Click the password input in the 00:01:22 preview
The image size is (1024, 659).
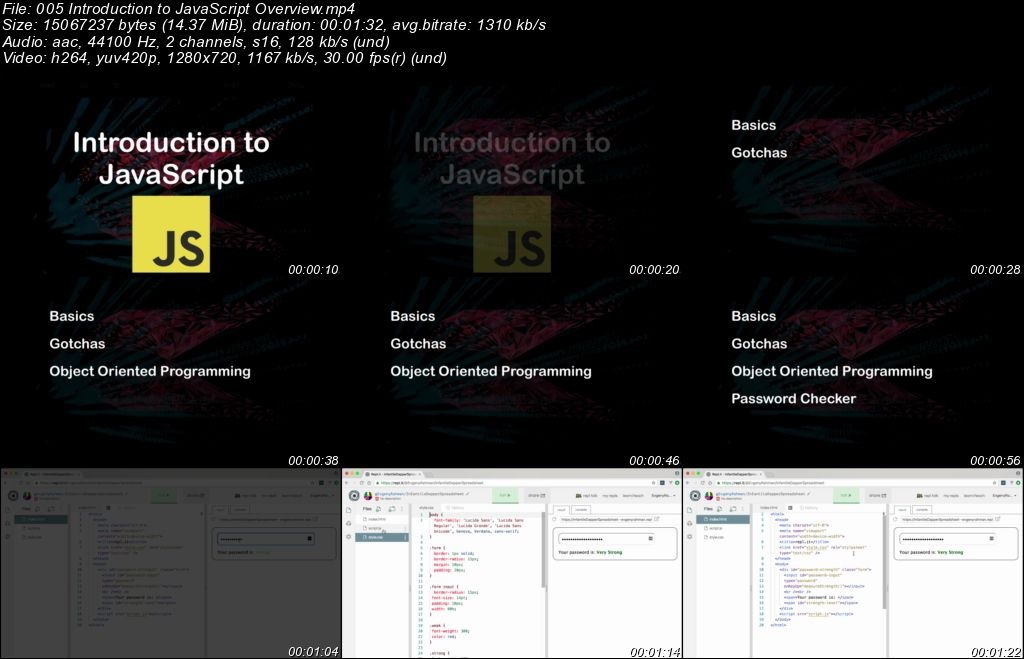tap(948, 539)
